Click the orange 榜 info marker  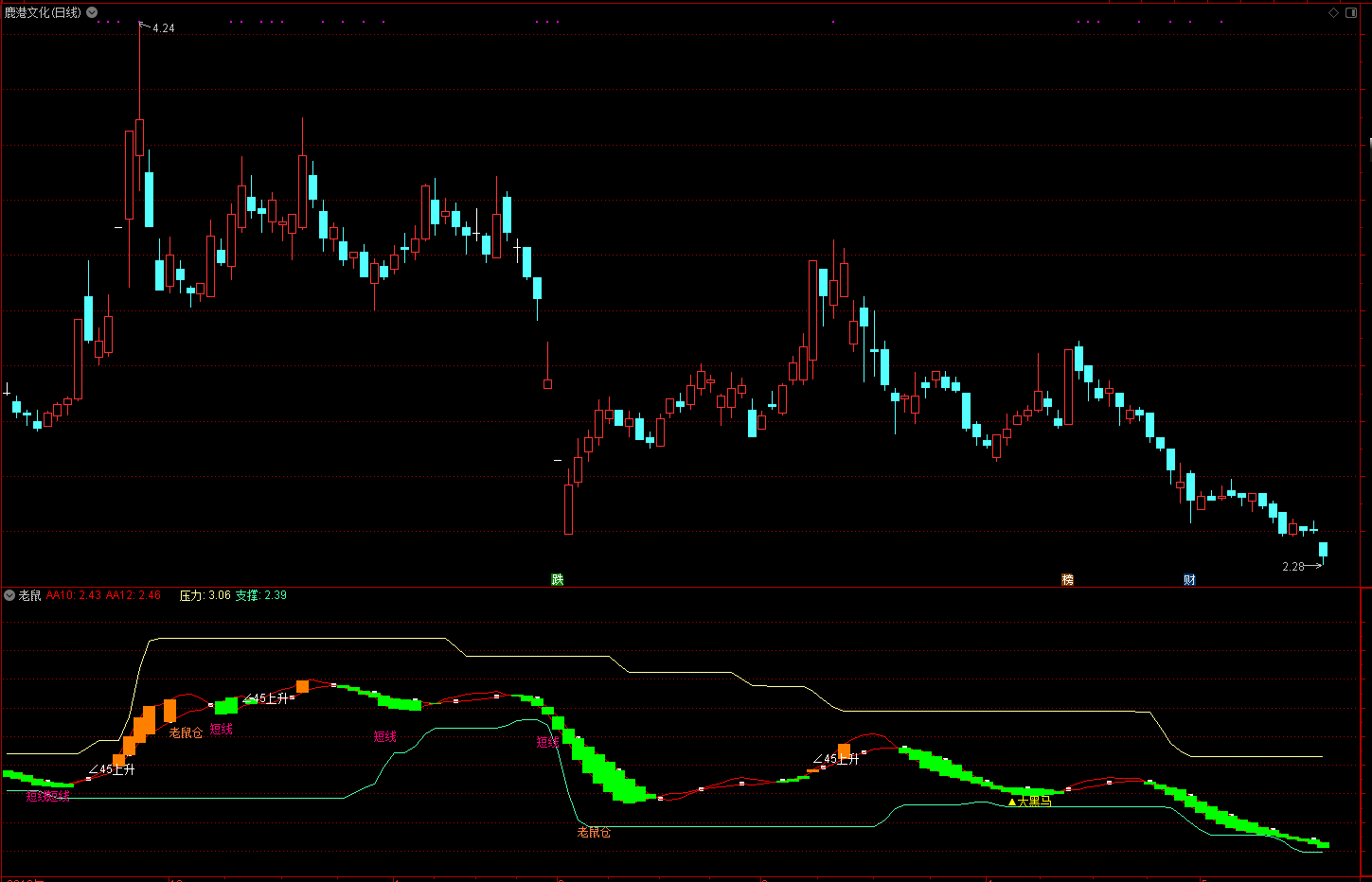pyautogui.click(x=1067, y=579)
